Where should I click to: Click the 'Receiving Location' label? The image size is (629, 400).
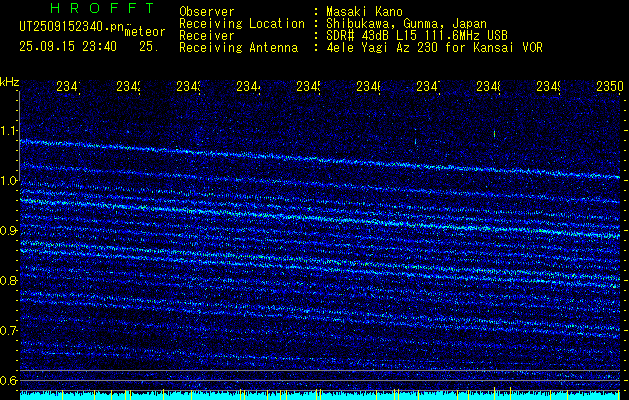(x=242, y=24)
